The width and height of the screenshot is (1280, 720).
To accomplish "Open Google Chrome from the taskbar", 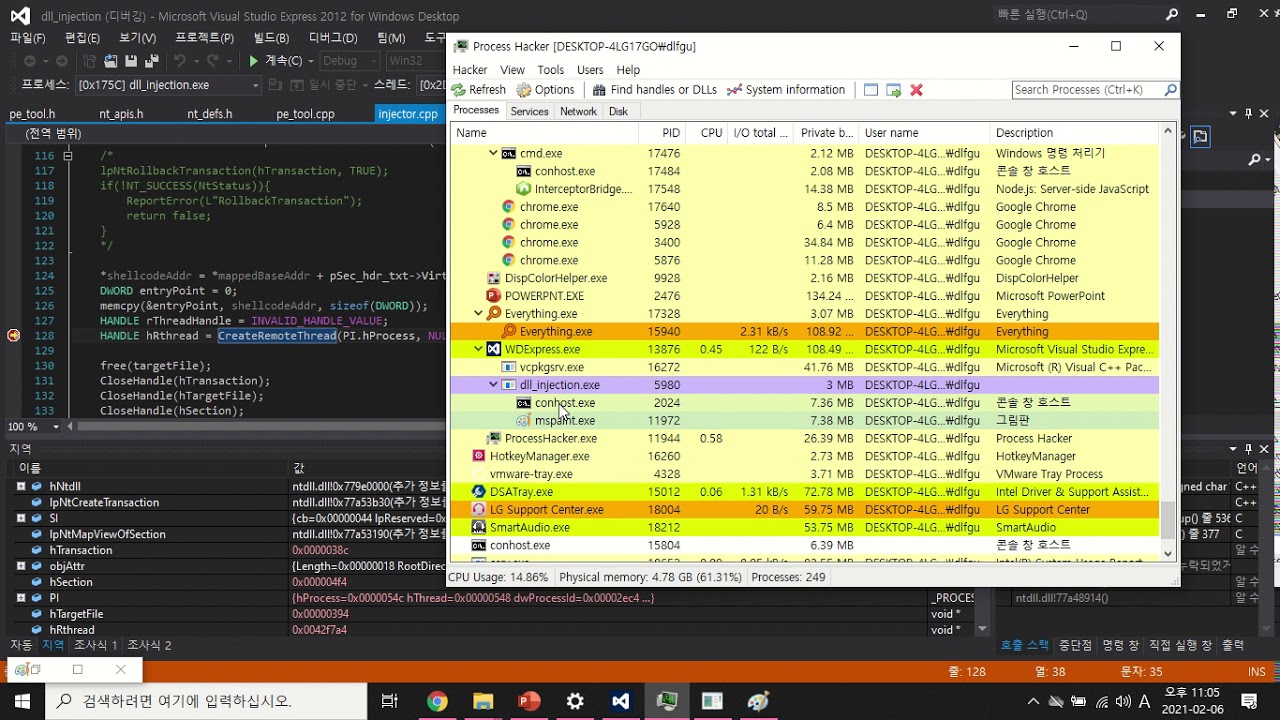I will point(437,701).
